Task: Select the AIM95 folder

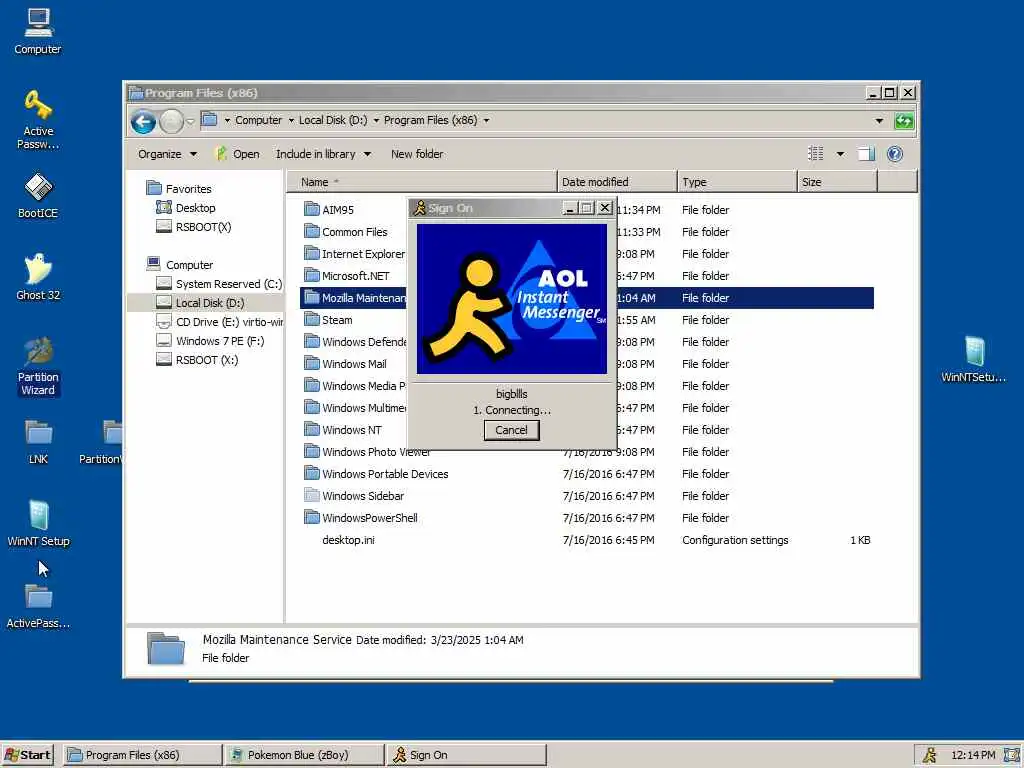Action: coord(338,210)
